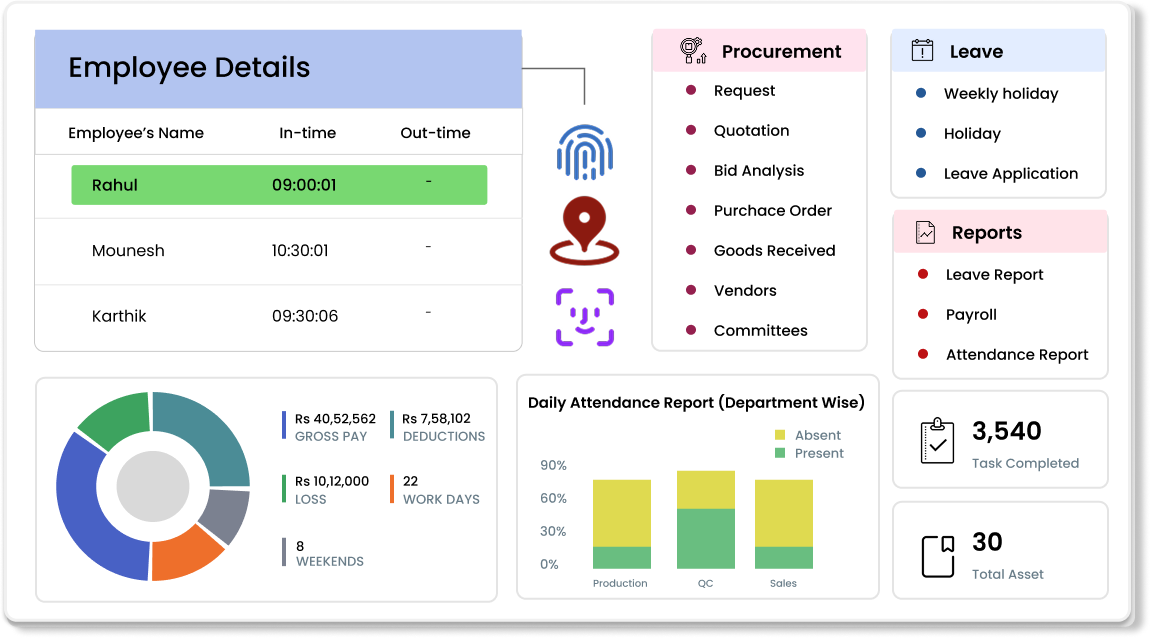Viewport: 1151px width, 639px height.
Task: Select the Weekly holiday bullet option
Action: pyautogui.click(x=1000, y=93)
